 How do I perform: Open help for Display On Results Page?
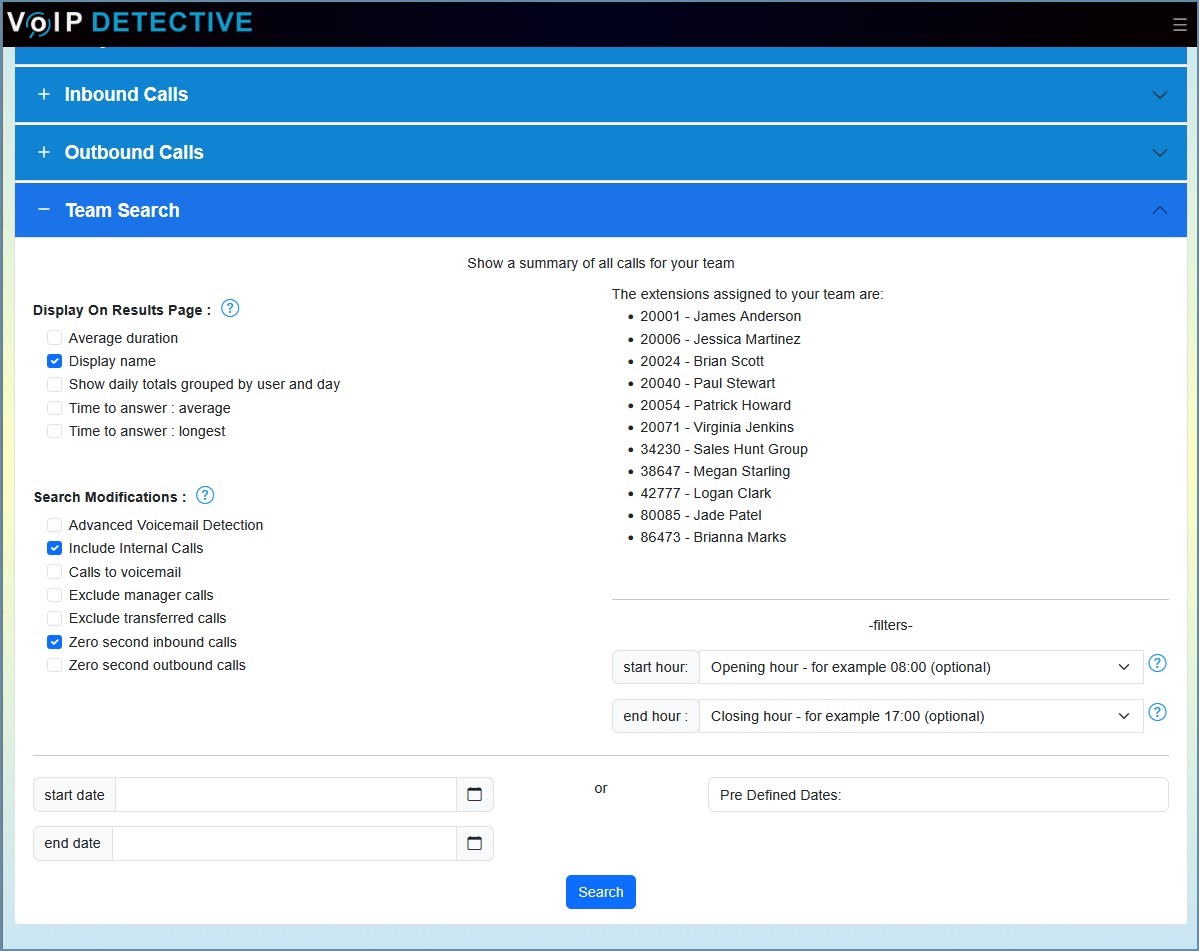(x=230, y=308)
